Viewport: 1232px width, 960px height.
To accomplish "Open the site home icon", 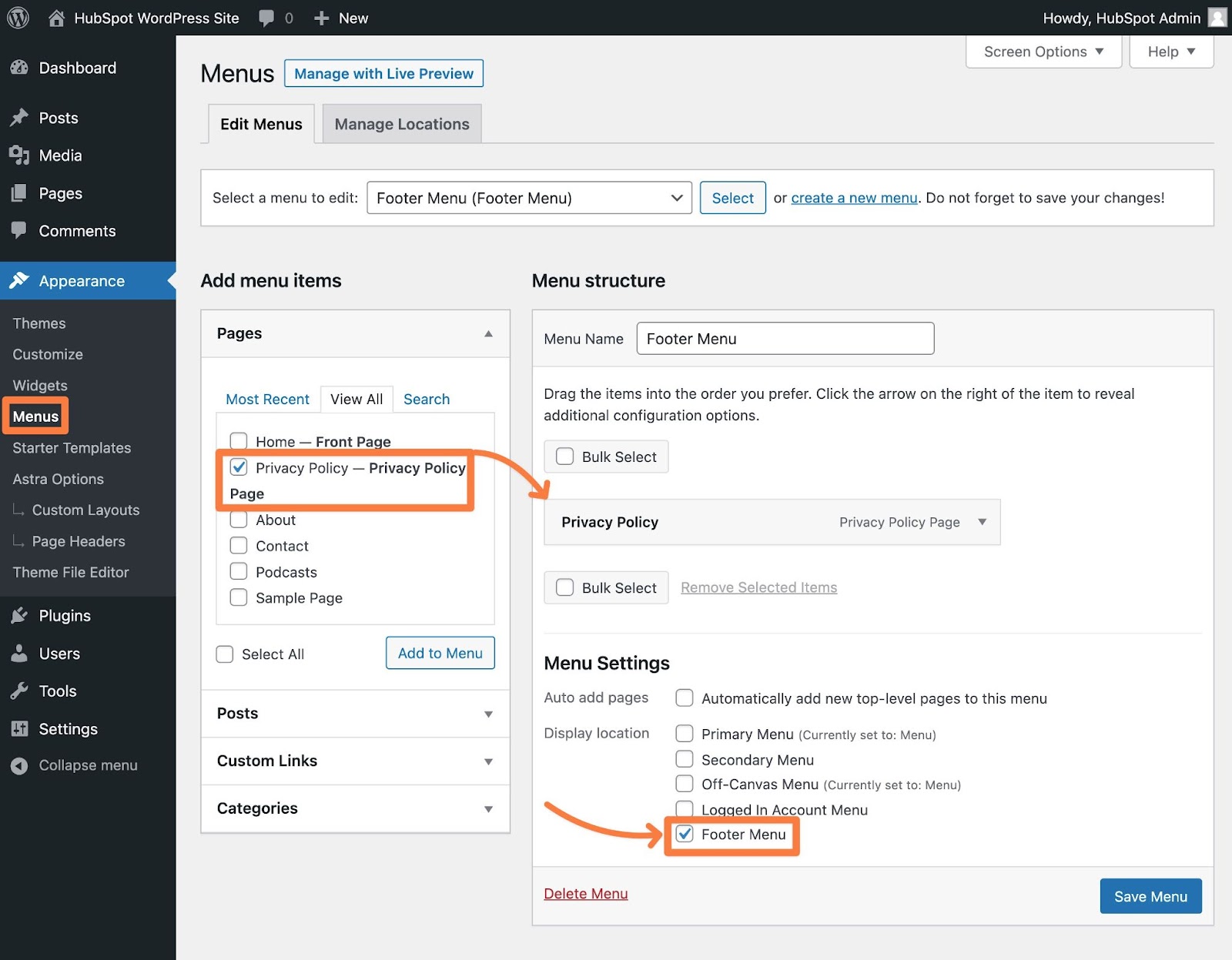I will coord(56,18).
